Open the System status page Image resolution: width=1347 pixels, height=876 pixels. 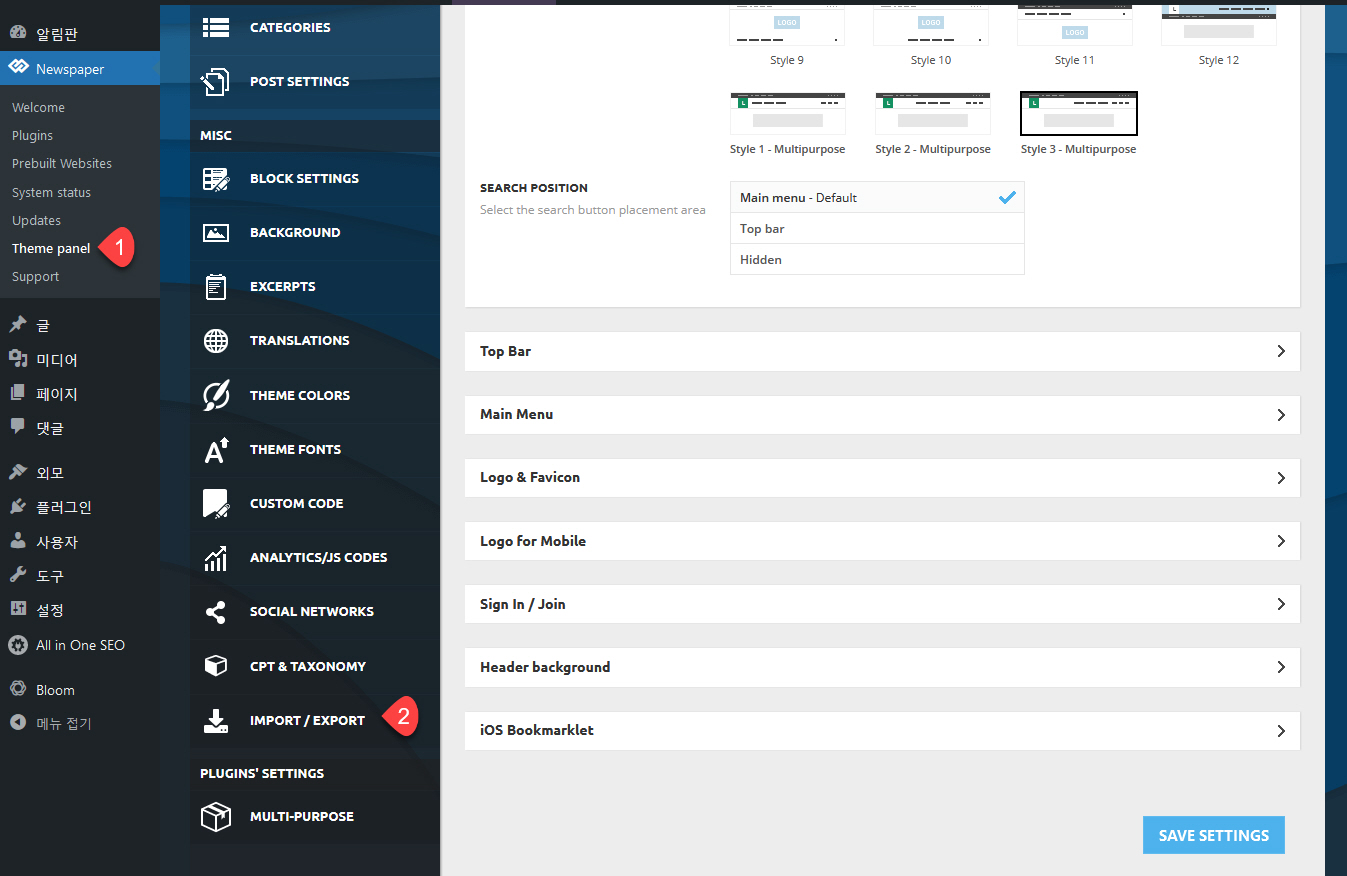coord(51,192)
